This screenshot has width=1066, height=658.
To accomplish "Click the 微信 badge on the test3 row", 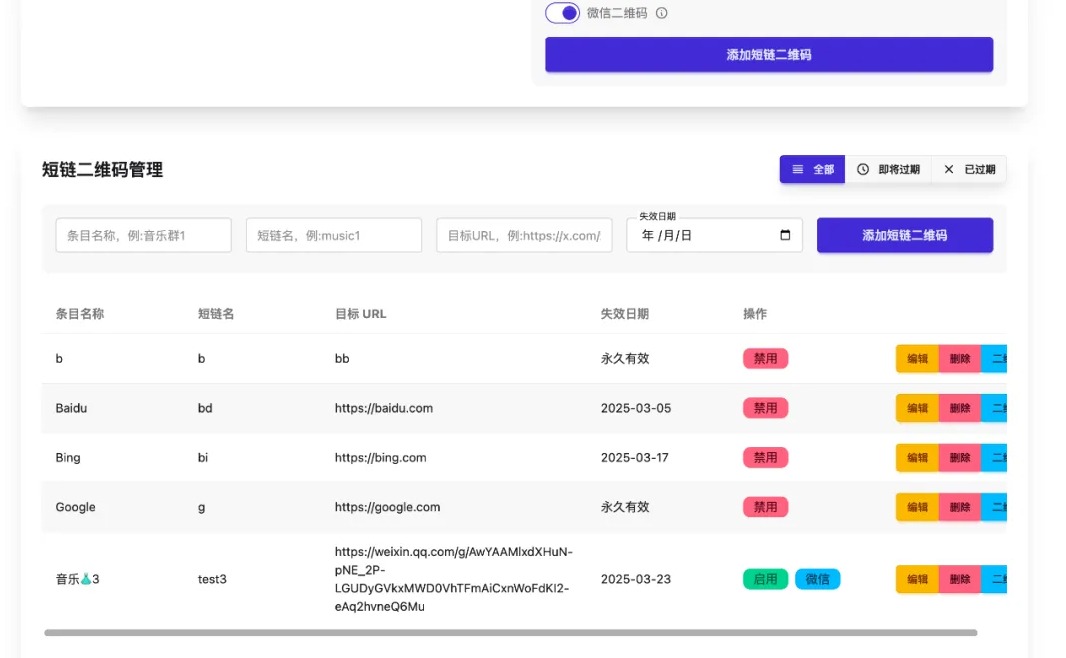I will (818, 579).
